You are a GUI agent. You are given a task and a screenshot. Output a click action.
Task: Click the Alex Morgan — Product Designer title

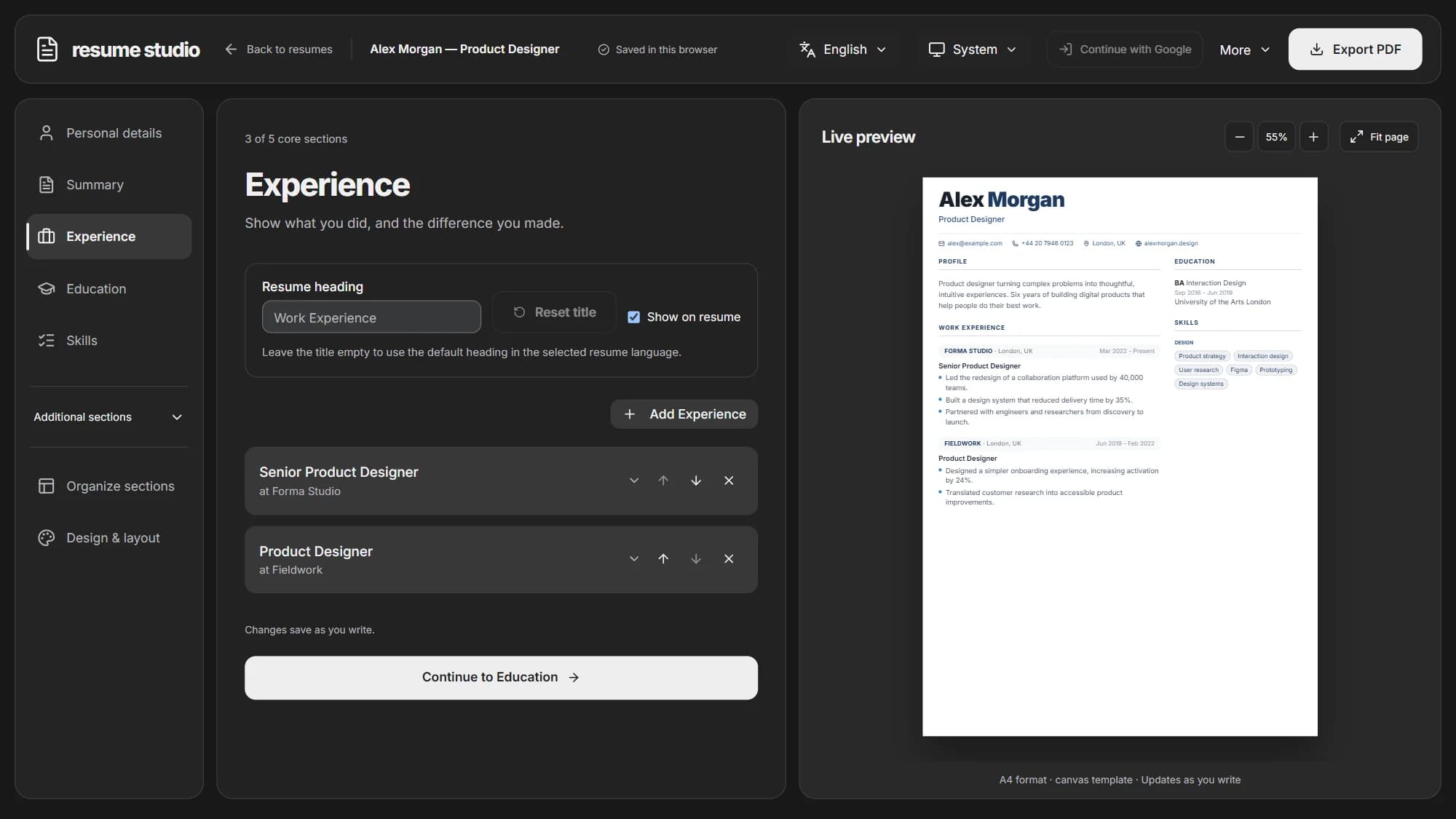(x=464, y=49)
